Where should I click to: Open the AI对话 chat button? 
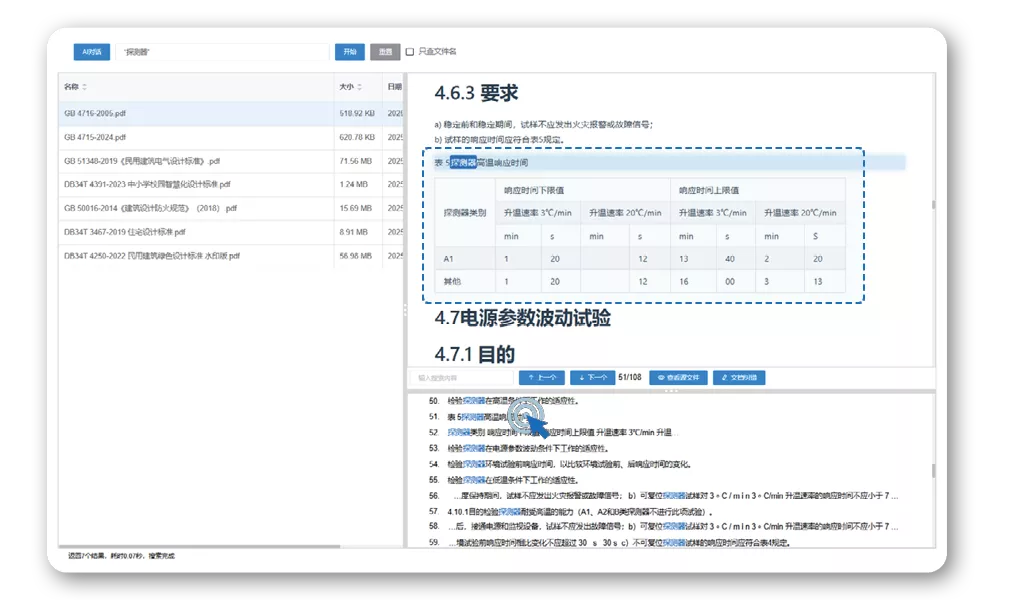click(x=91, y=52)
